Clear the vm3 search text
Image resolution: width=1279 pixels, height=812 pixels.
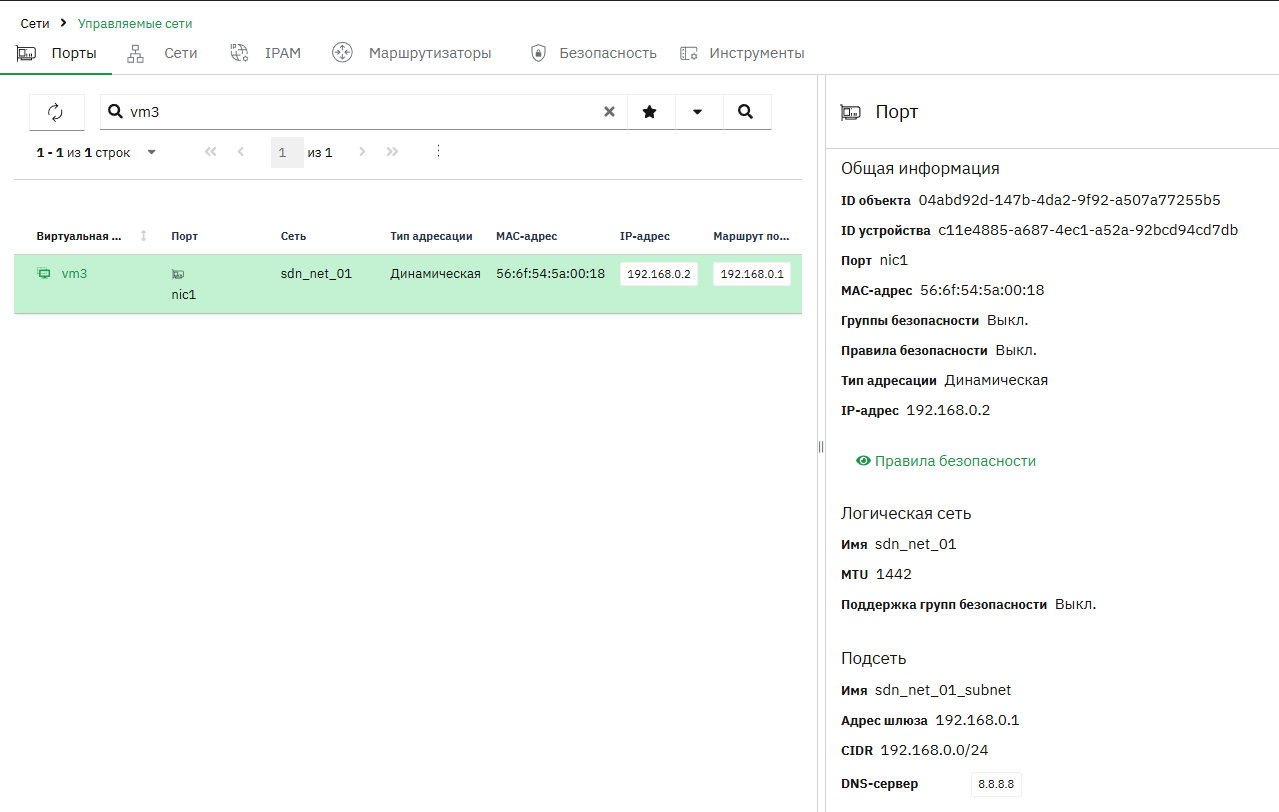(x=609, y=112)
